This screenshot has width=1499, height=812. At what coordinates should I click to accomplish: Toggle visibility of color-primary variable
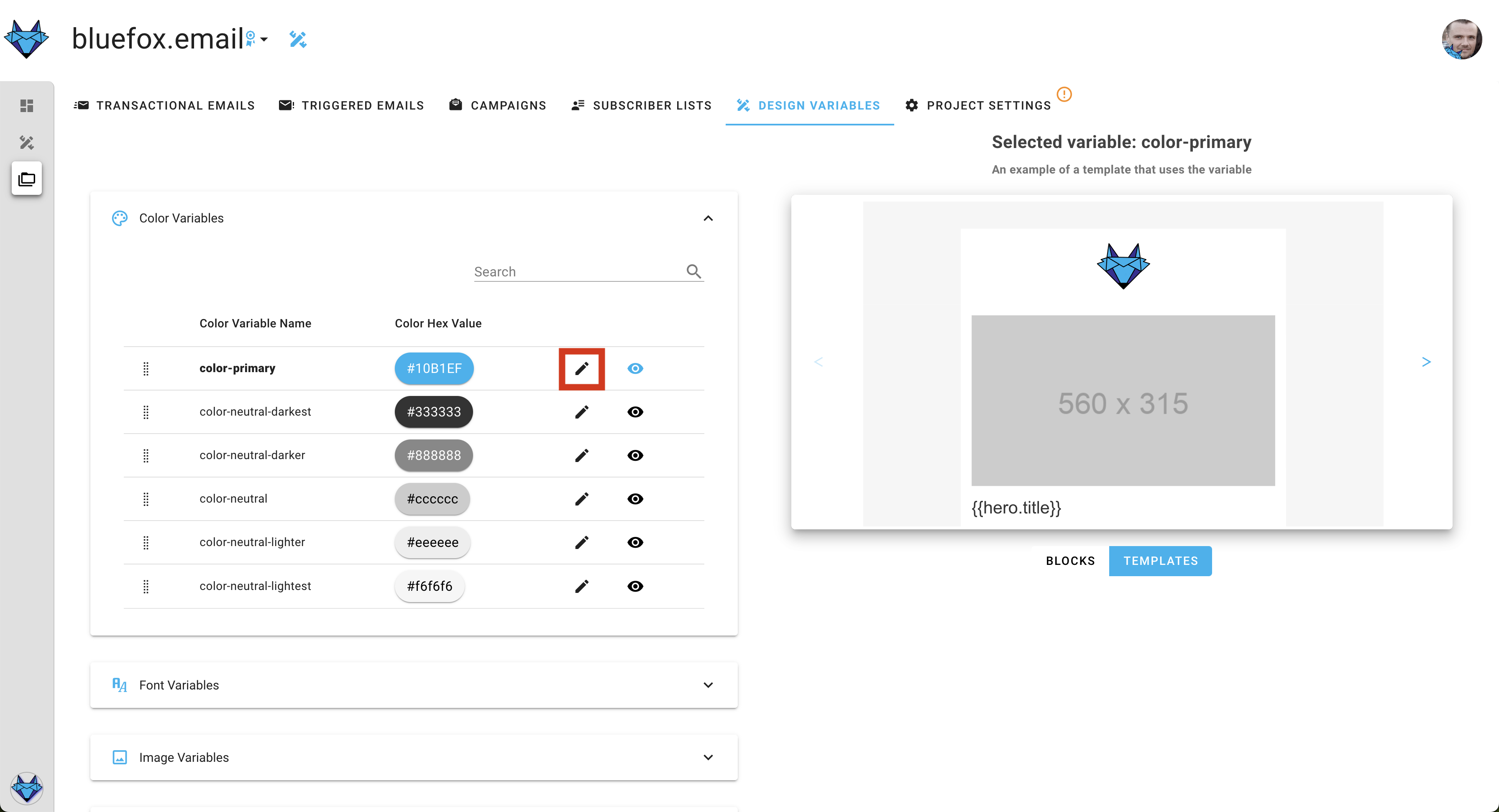635,367
